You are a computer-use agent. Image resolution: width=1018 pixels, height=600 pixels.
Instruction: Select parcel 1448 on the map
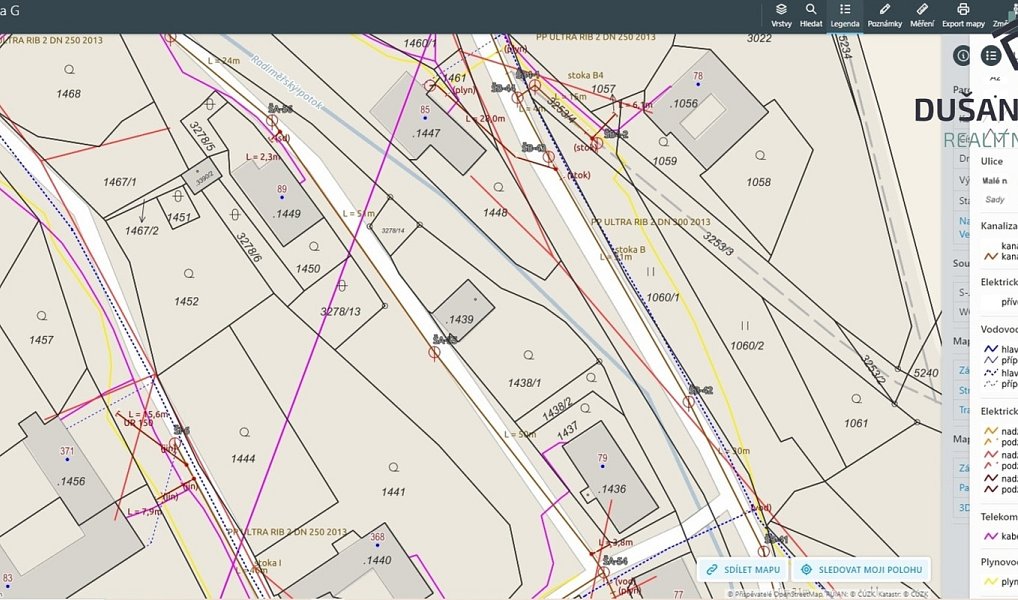tap(495, 212)
